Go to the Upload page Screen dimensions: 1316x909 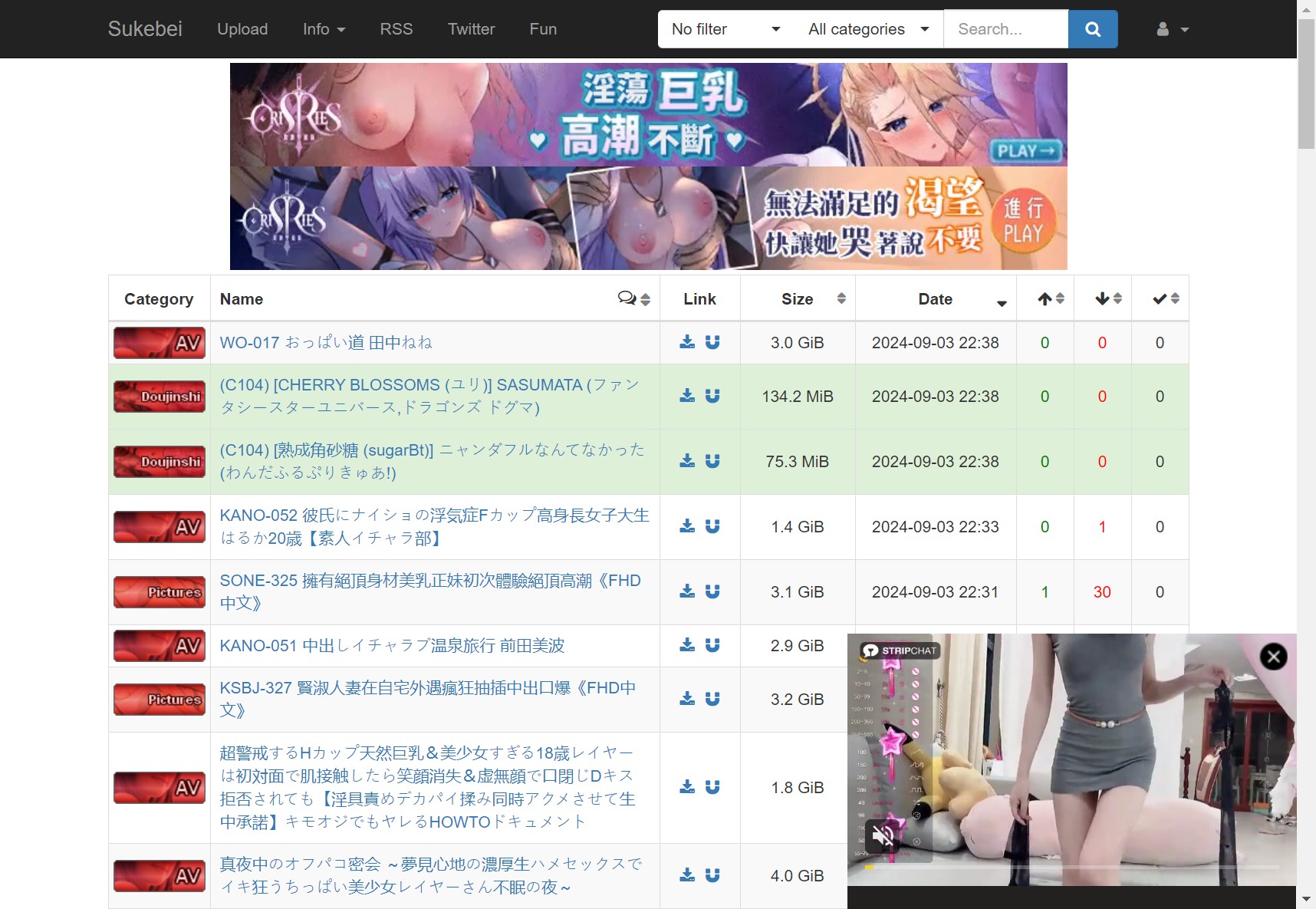(242, 29)
